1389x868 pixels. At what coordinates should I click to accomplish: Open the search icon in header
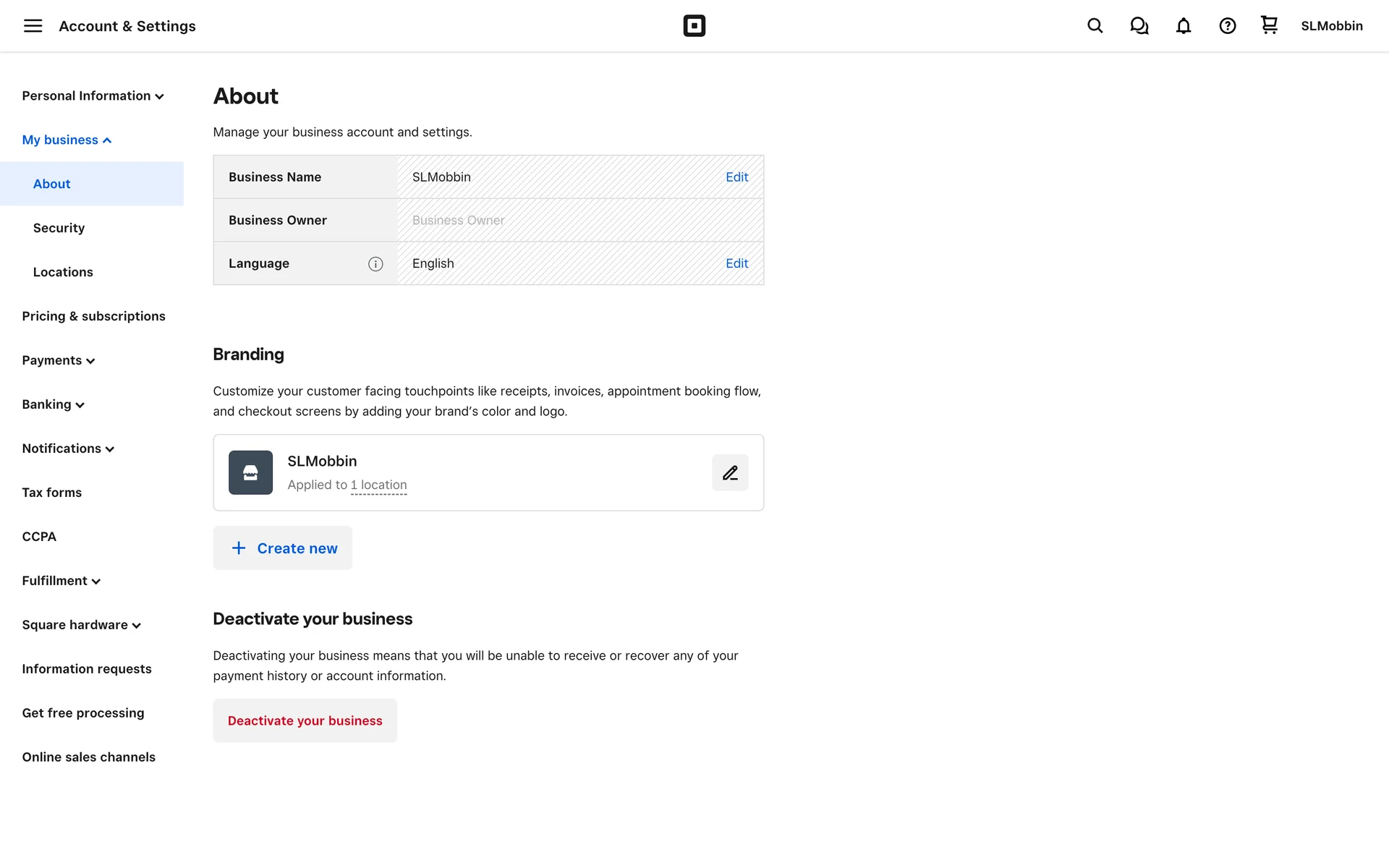[1095, 26]
